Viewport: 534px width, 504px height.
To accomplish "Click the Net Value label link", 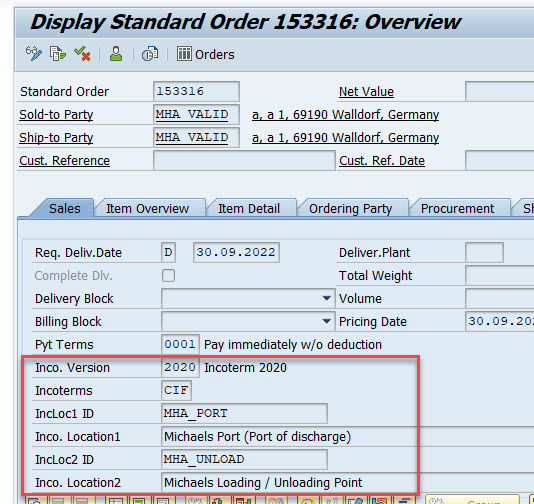I will click(366, 92).
